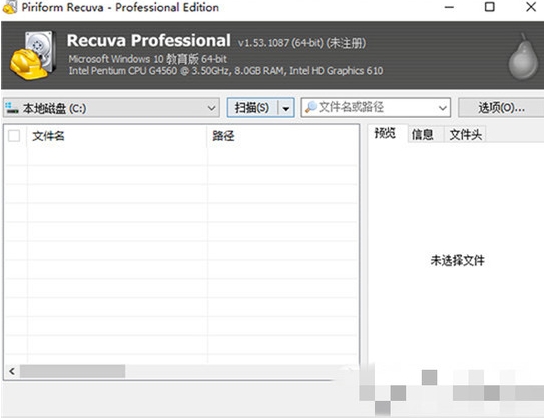Click the Piriform pear logo
Screen dimensions: 544x418
coord(523,57)
